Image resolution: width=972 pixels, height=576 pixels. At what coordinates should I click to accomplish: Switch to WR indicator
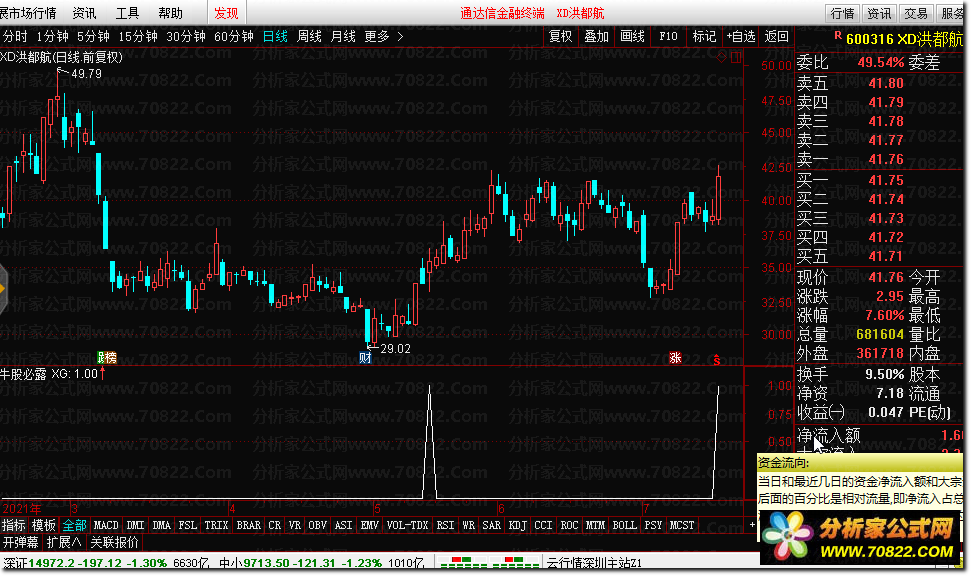pos(469,525)
